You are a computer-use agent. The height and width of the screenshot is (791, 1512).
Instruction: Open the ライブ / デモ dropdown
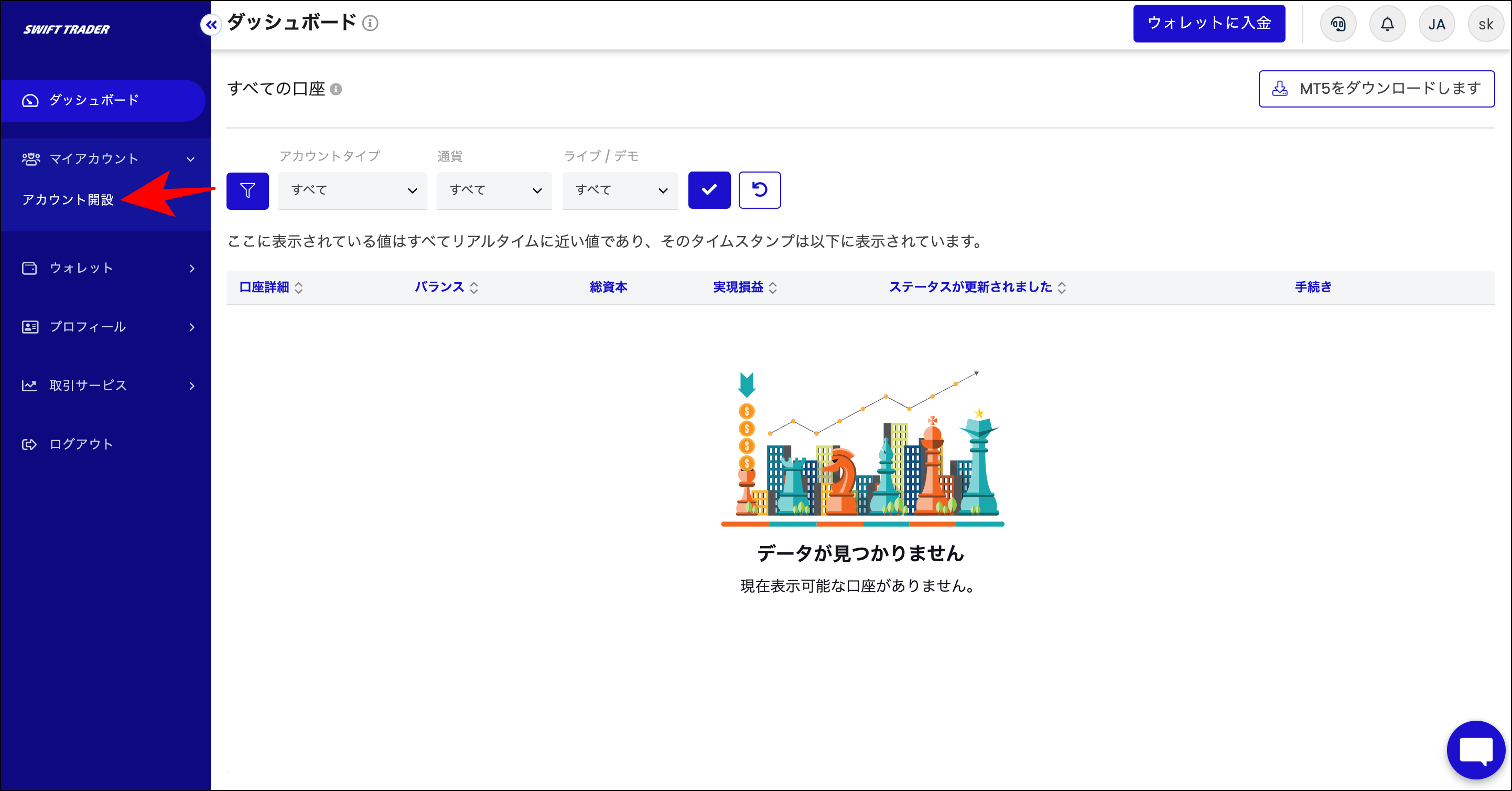(x=619, y=190)
